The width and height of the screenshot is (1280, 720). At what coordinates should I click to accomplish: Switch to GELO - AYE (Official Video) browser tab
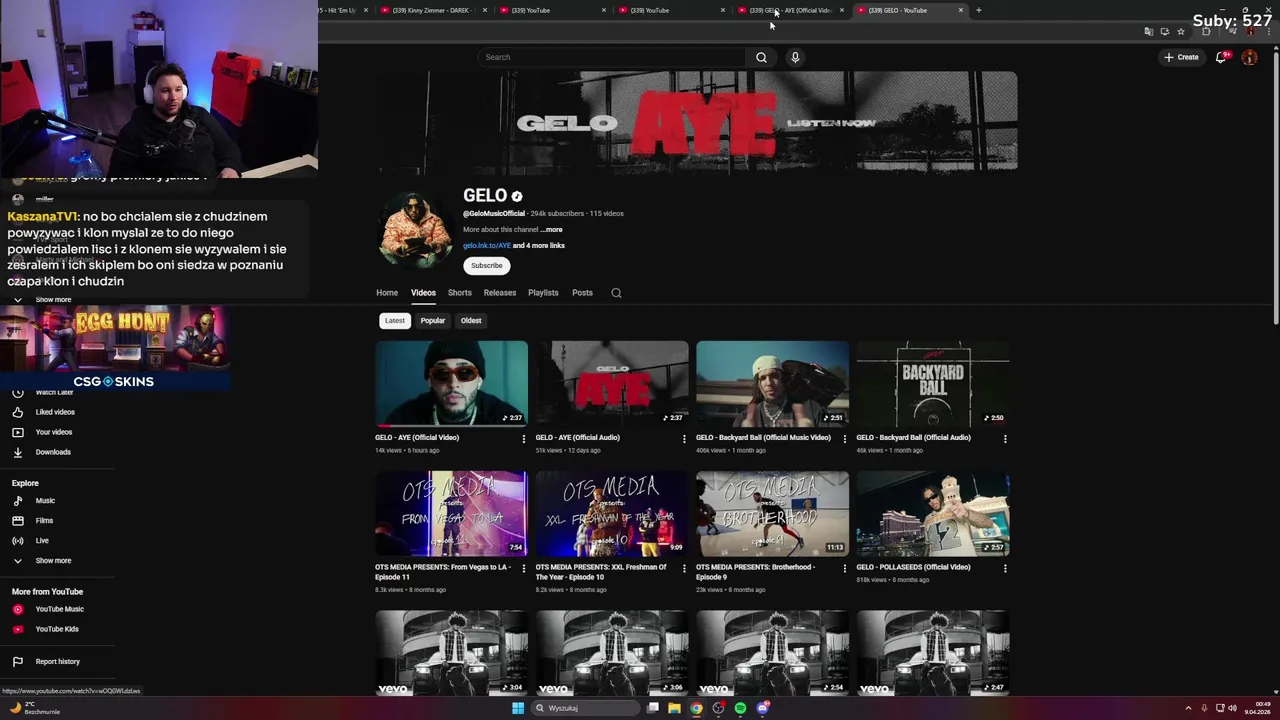tap(790, 10)
